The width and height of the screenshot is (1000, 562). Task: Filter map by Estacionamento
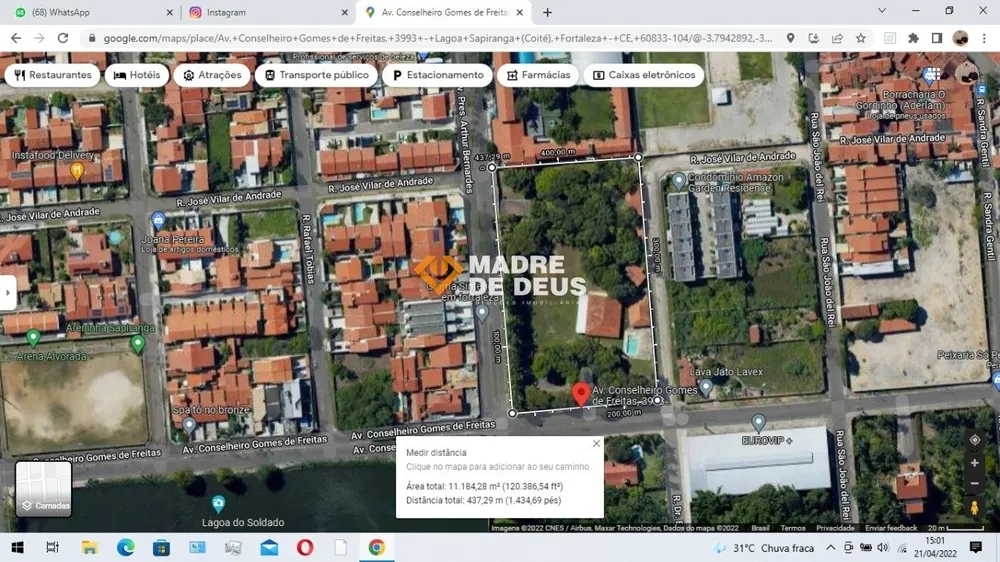[438, 75]
